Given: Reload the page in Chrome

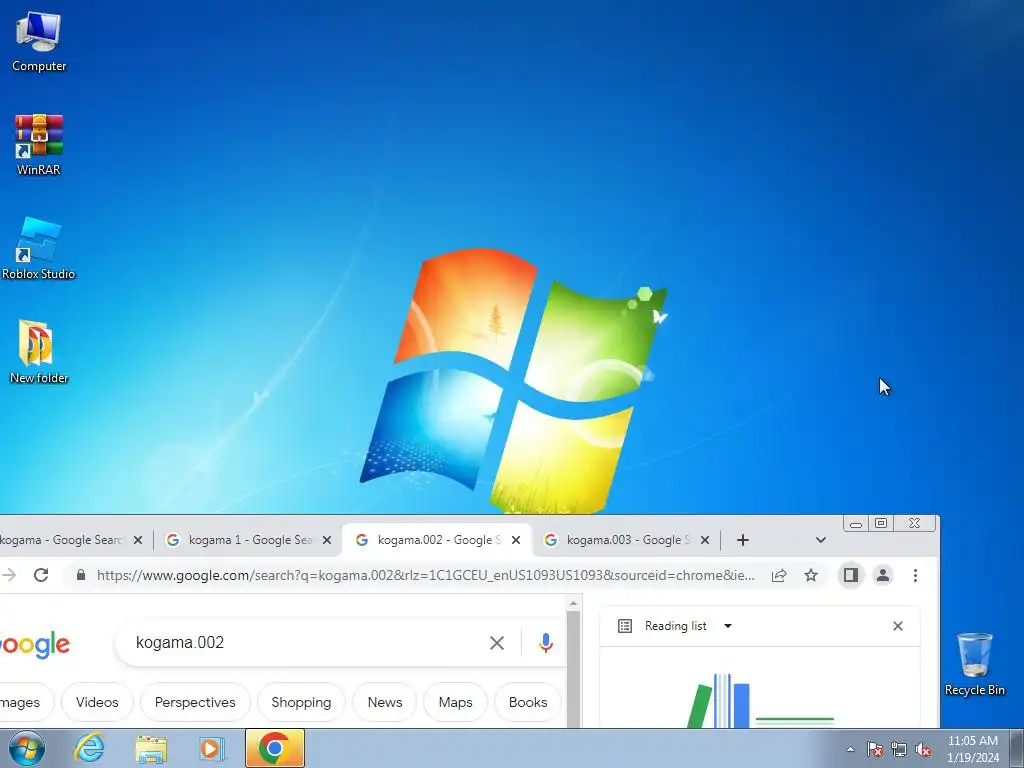Looking at the screenshot, I should click(x=41, y=575).
